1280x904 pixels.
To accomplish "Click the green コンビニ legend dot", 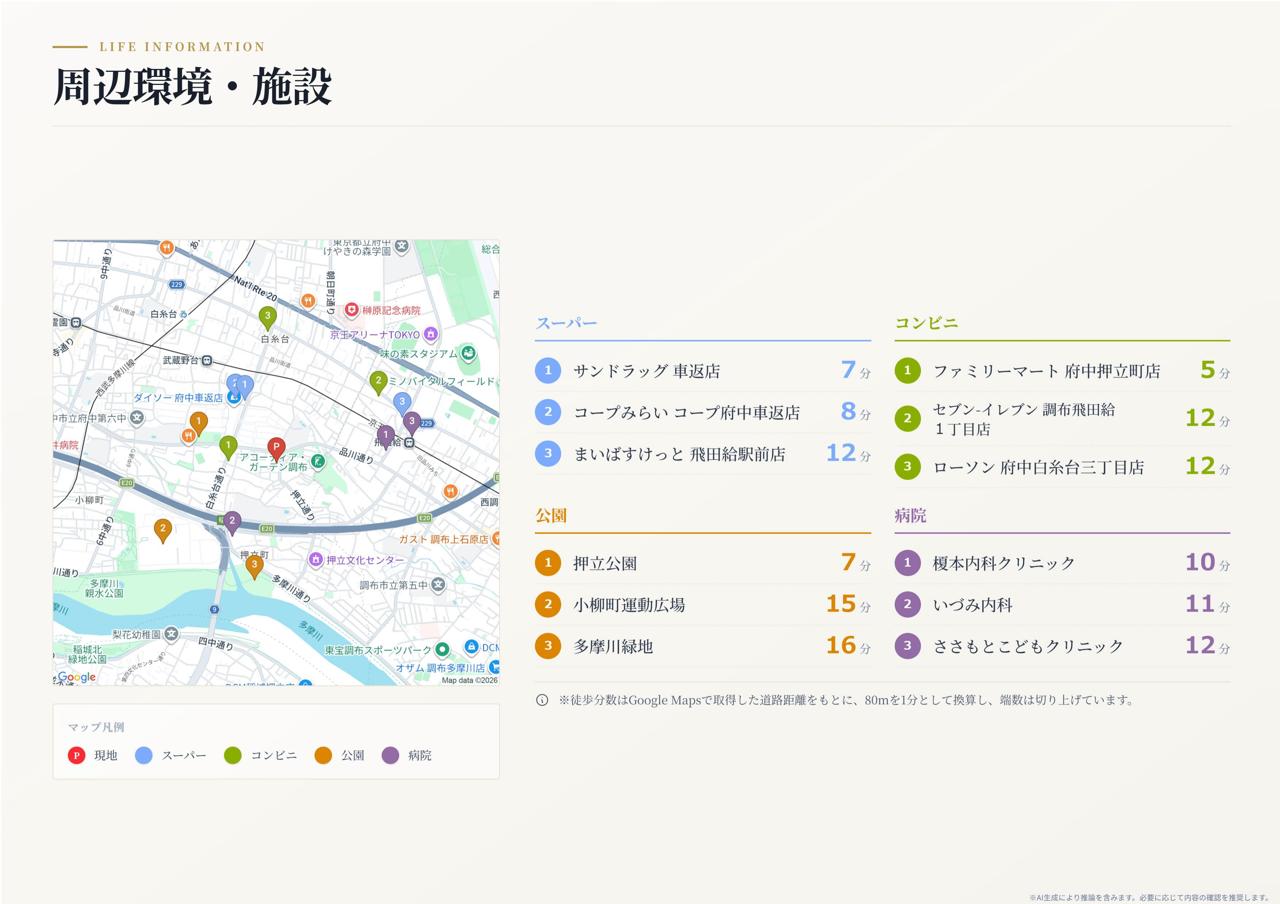I will (x=233, y=755).
